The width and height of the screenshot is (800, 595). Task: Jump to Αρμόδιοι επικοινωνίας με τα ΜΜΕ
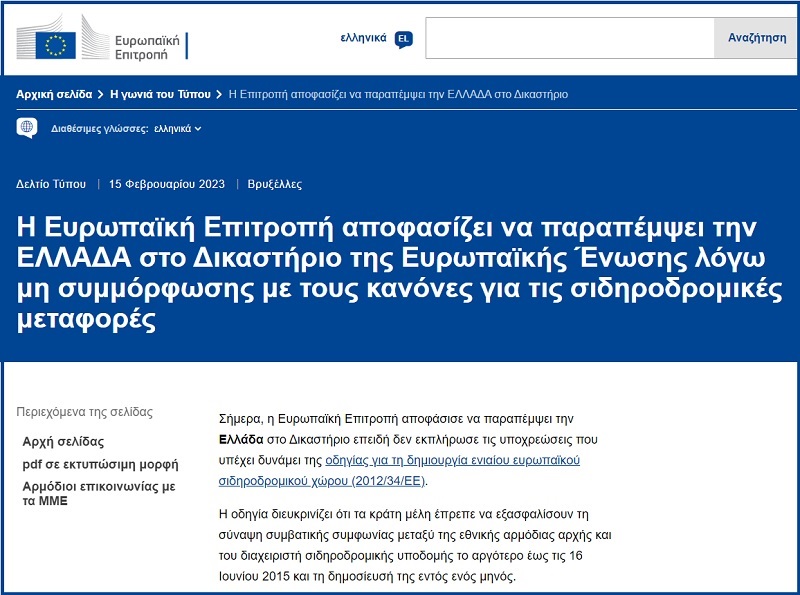click(x=99, y=493)
